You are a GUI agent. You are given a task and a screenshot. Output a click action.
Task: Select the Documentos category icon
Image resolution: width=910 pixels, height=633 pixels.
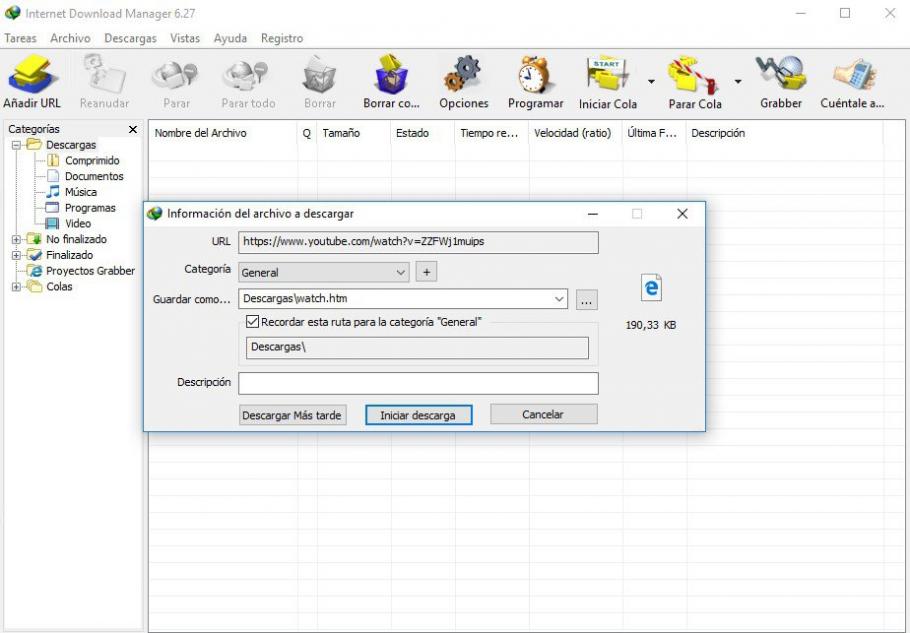pos(53,176)
